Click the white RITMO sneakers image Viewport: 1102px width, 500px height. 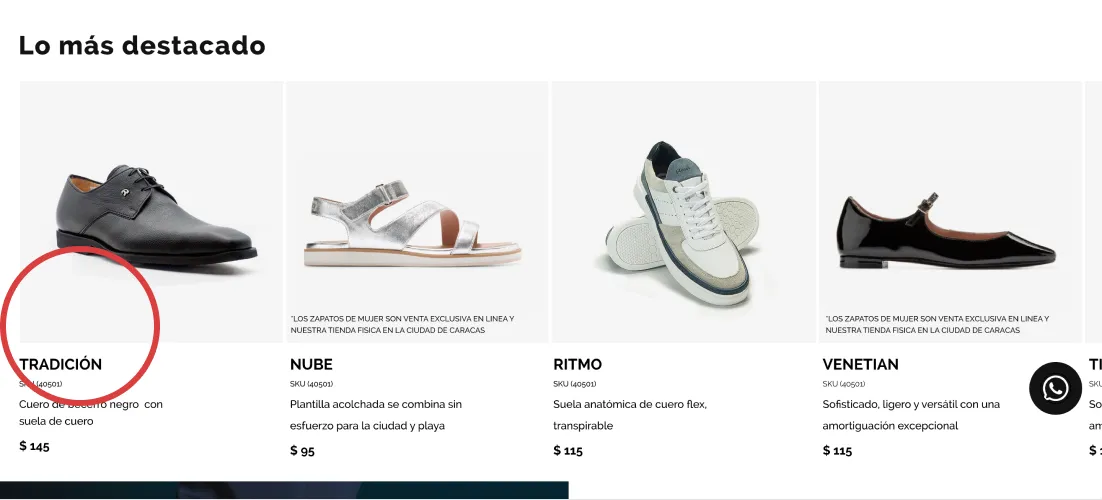pyautogui.click(x=683, y=212)
